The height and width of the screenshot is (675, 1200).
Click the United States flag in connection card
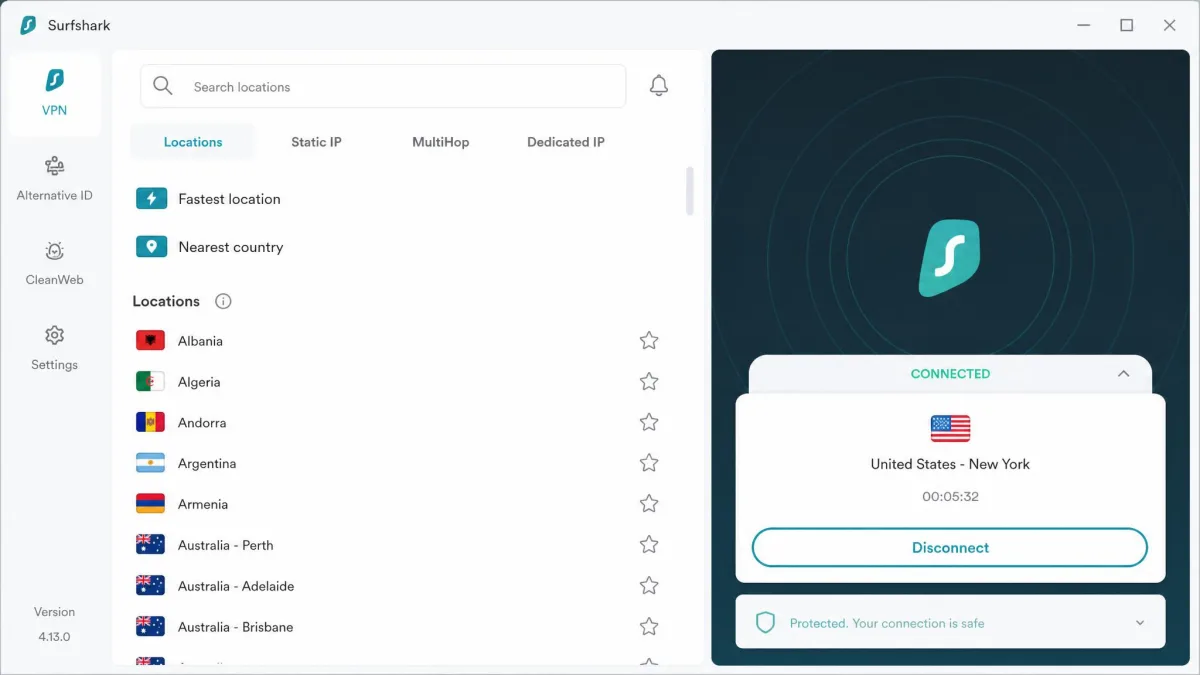(950, 428)
